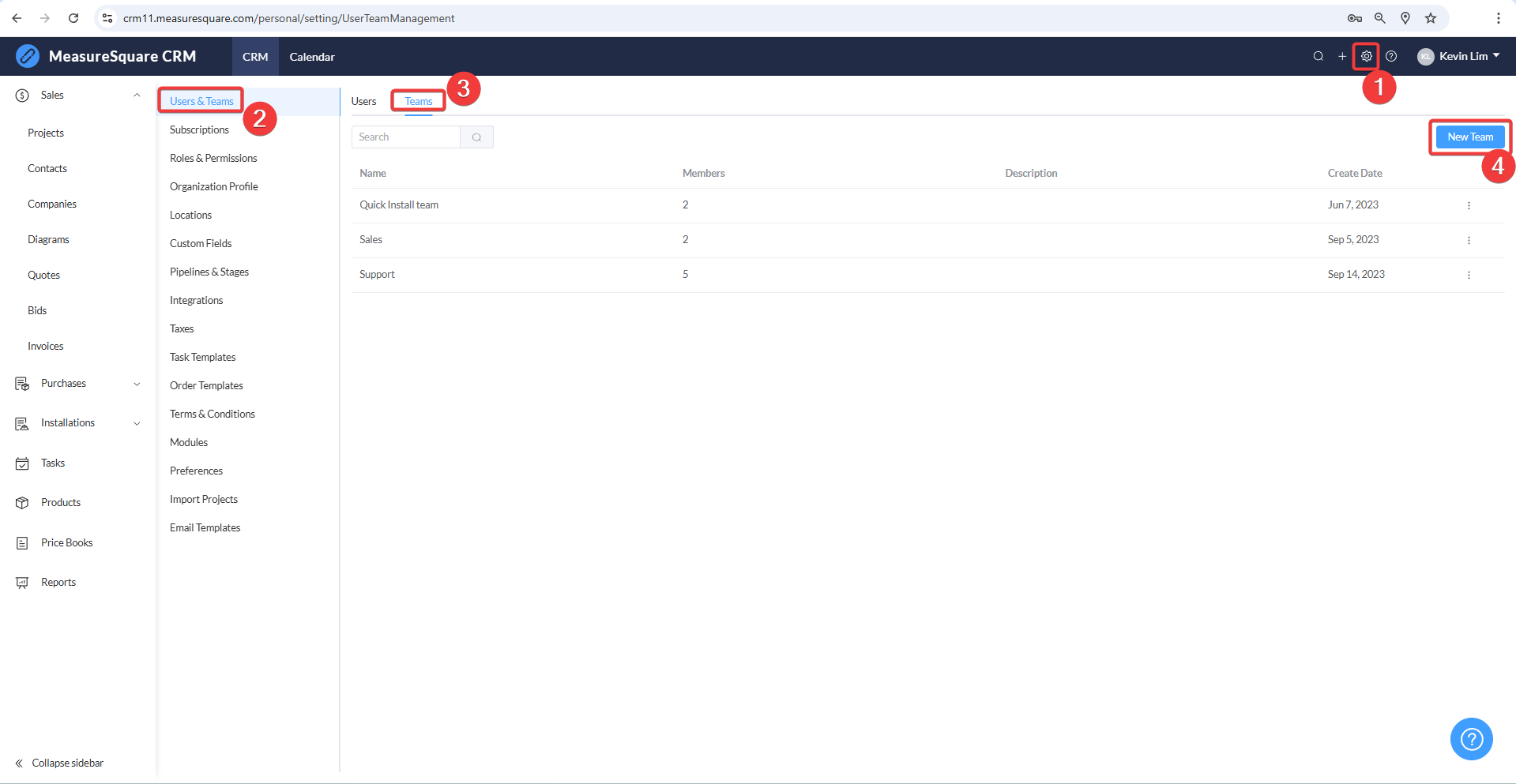Image resolution: width=1516 pixels, height=784 pixels.
Task: Click the location pin icon in address bar
Action: (x=1405, y=18)
